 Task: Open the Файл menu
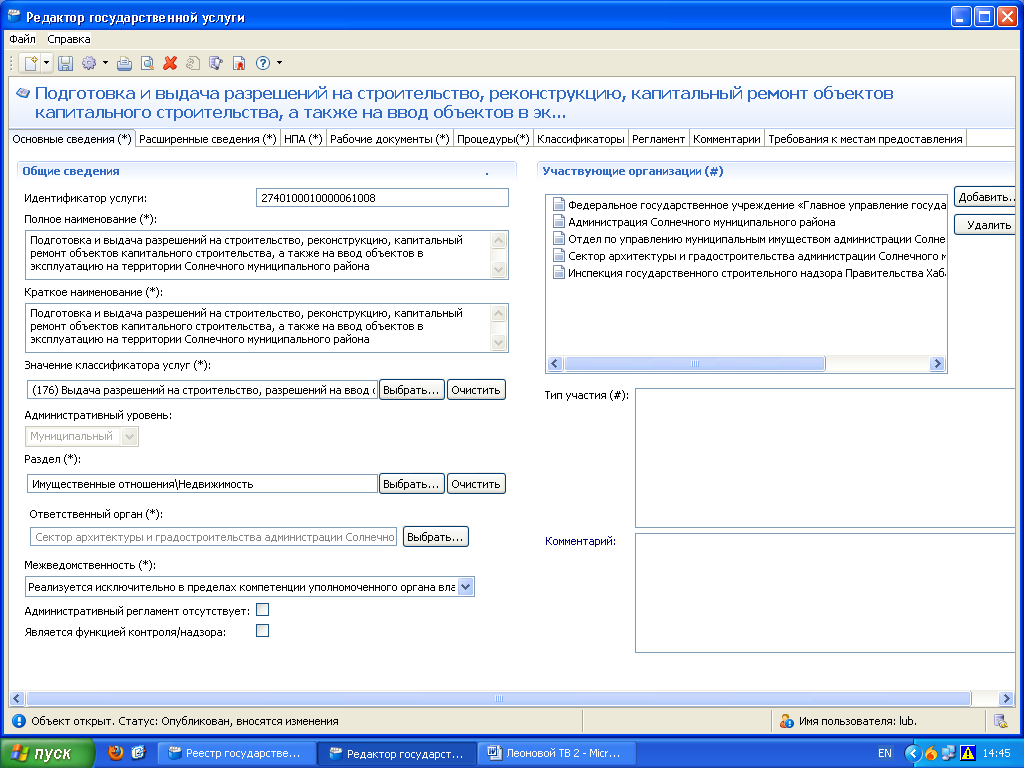point(22,39)
